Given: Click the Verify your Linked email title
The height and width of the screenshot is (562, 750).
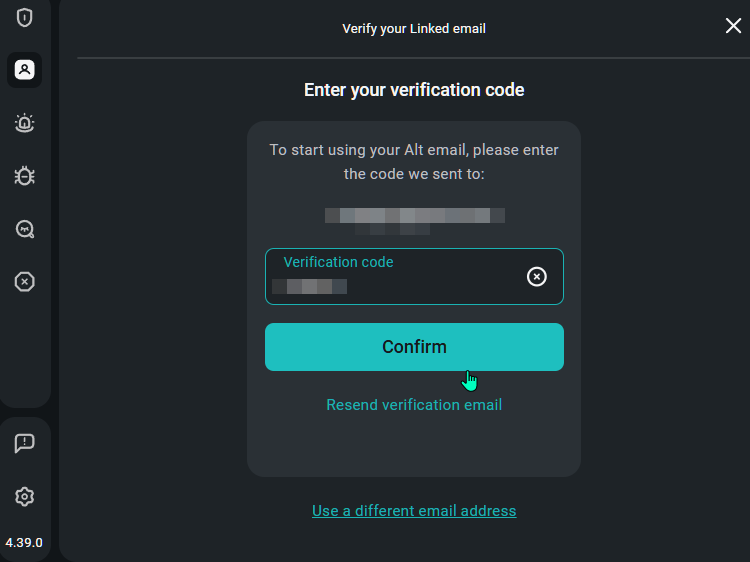Looking at the screenshot, I should tap(414, 28).
